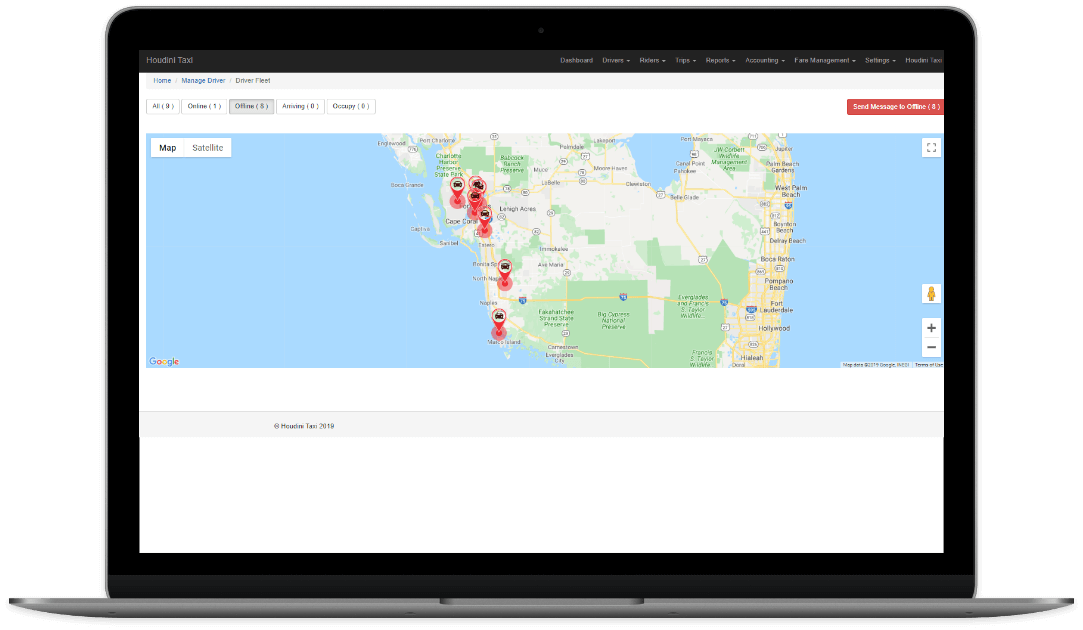Open the Dashboard nav item
Screen dimensions: 1083x630
coord(576,61)
